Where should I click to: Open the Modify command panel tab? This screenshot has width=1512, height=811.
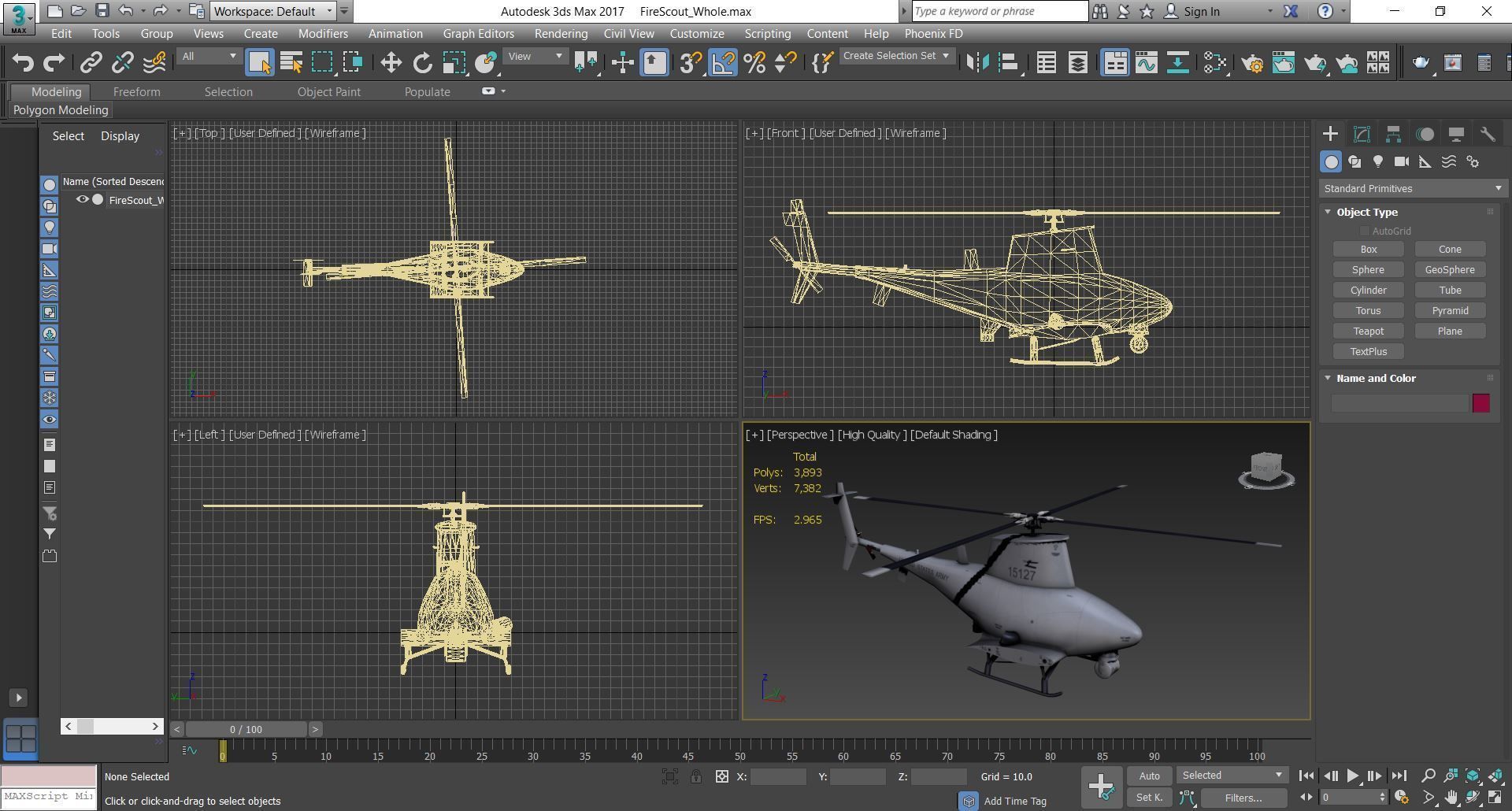pyautogui.click(x=1362, y=134)
